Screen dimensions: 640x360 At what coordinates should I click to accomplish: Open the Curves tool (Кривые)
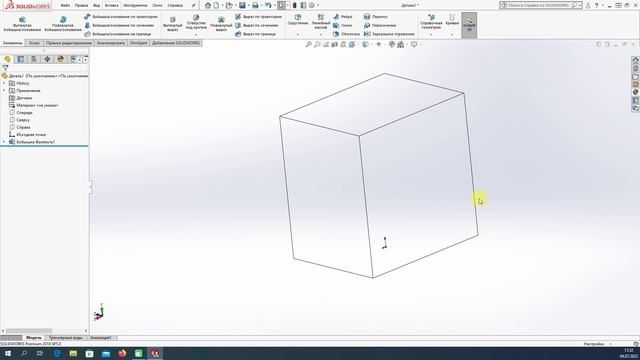[x=452, y=20]
